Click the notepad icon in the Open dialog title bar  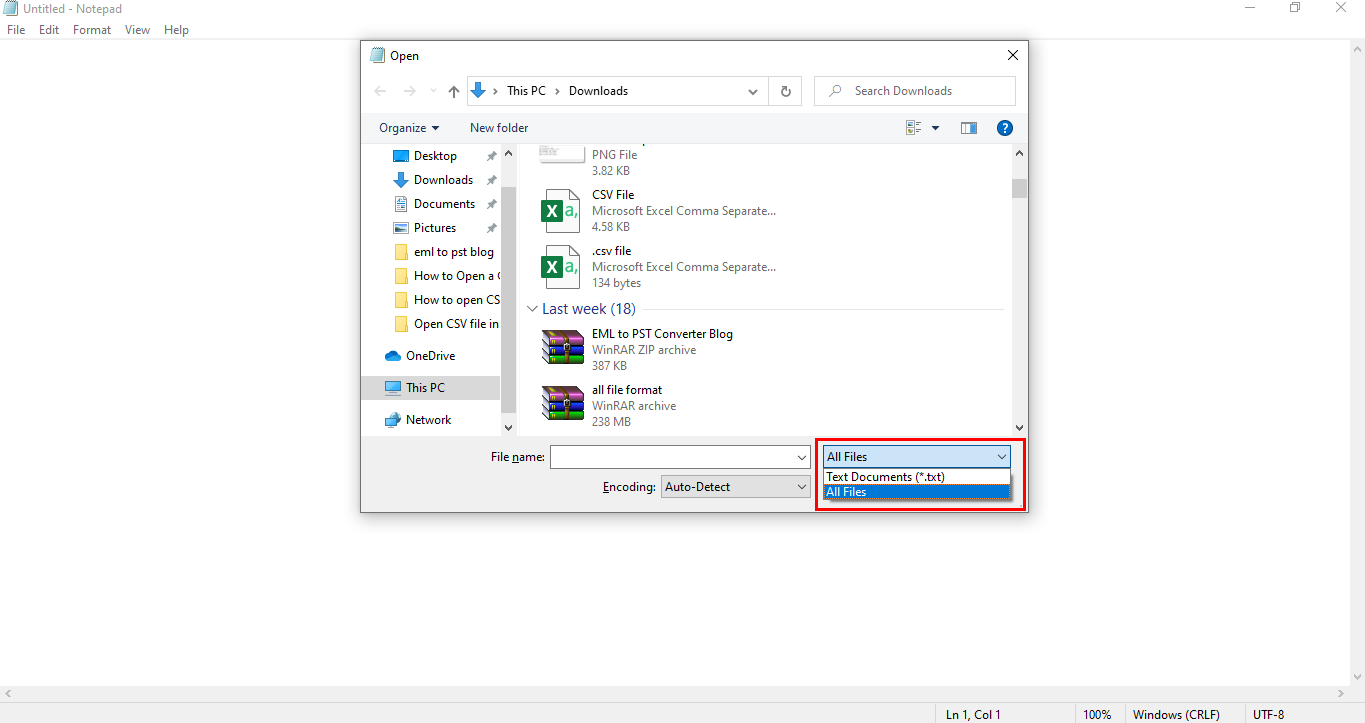coord(377,56)
